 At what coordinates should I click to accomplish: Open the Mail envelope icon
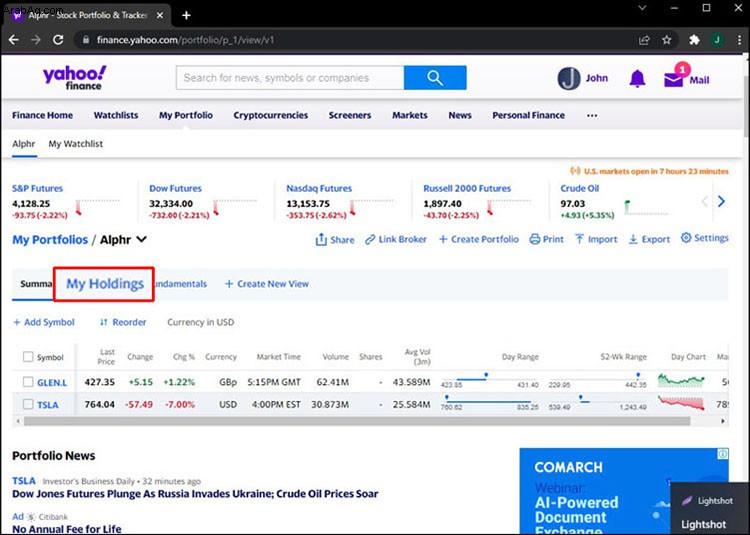pyautogui.click(x=673, y=80)
